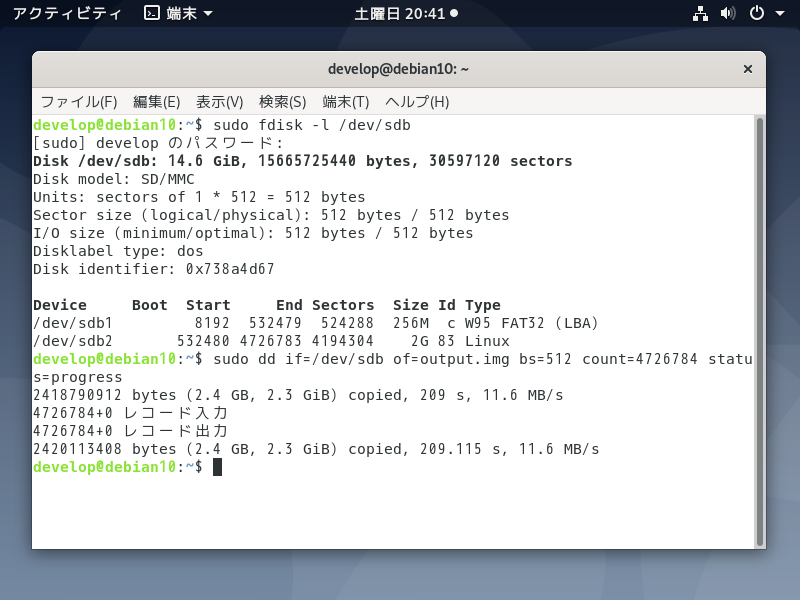
Task: Expand the system menu arrow
Action: click(x=780, y=14)
